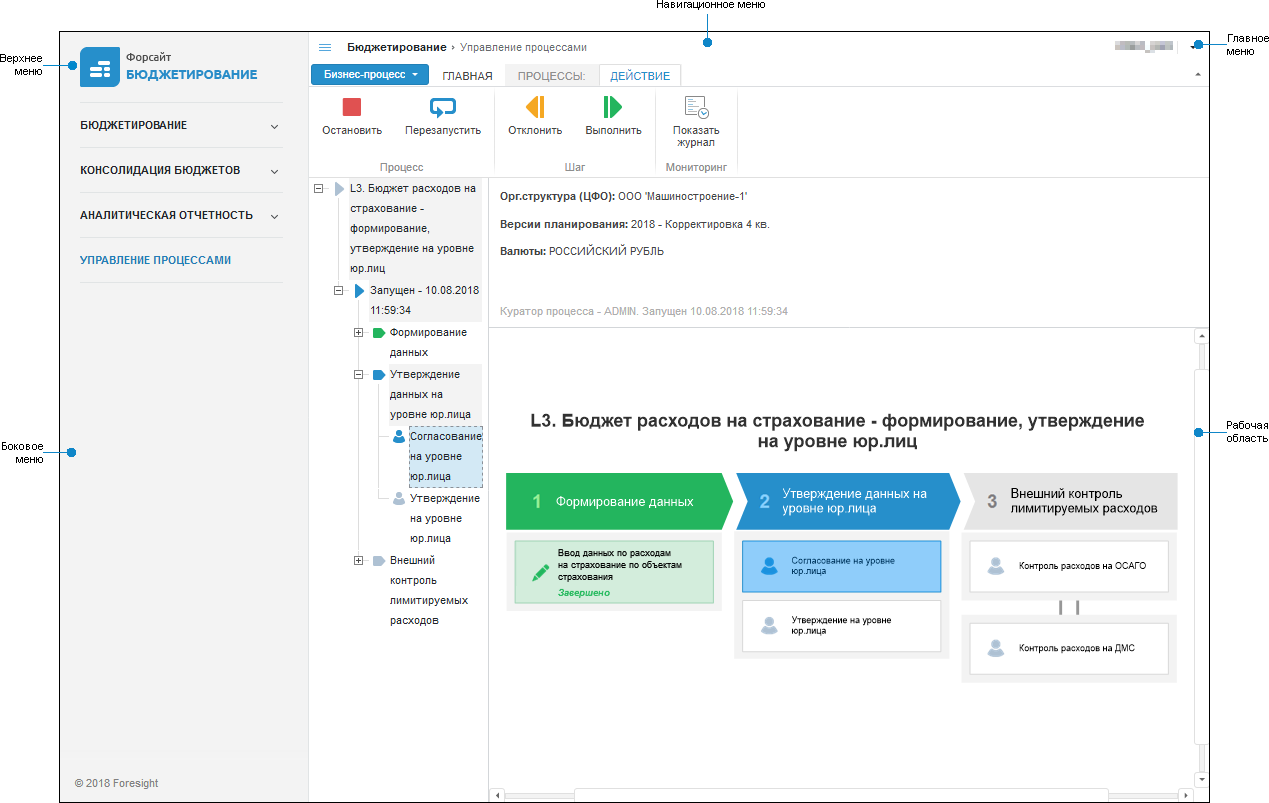Click user icon of Согласование tree item
This screenshot has height=803, width=1269.
point(399,436)
